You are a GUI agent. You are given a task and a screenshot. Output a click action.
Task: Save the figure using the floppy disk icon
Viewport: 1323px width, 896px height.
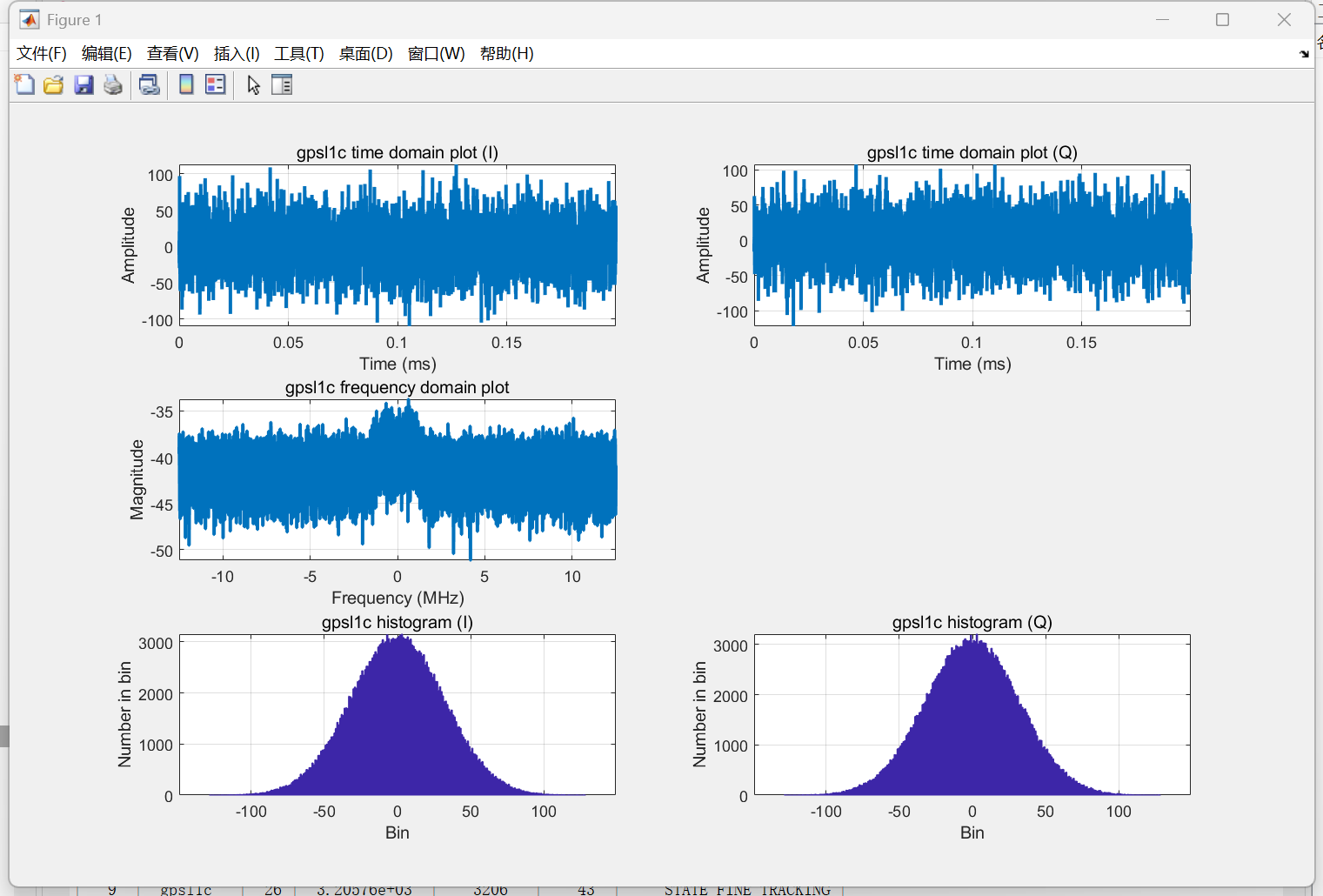(84, 84)
